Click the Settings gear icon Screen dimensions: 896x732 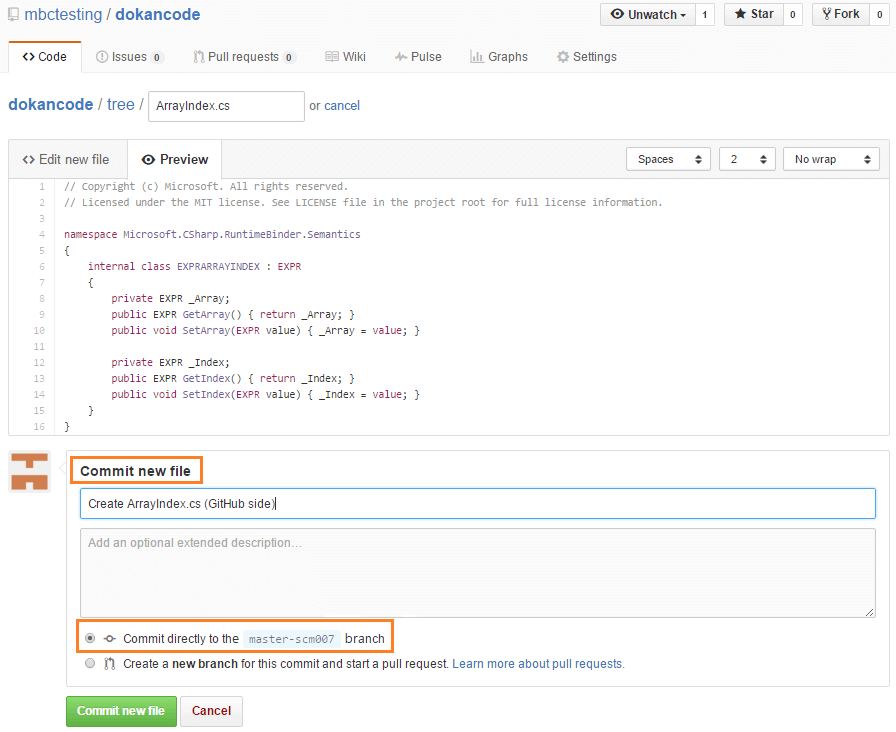point(561,57)
